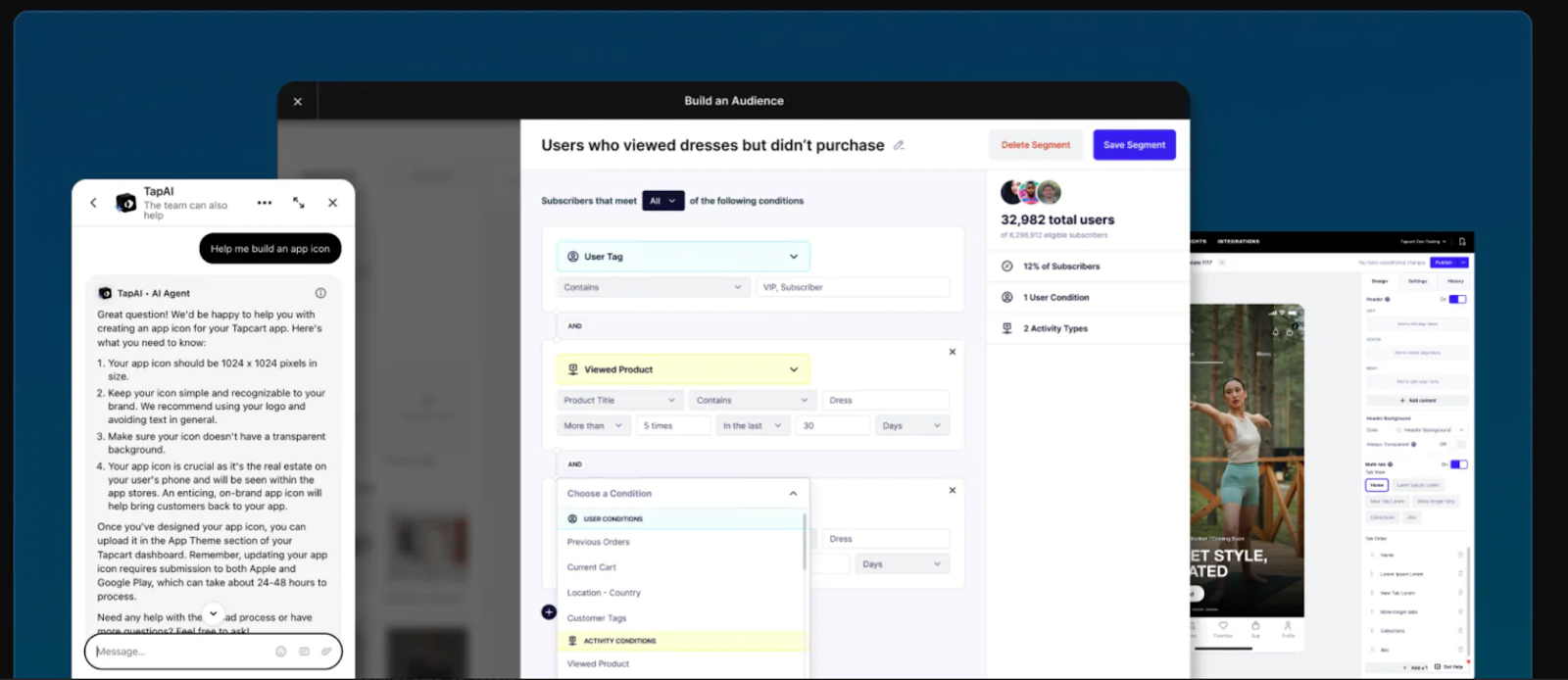1568x680 pixels.
Task: Open TapAI chat more options menu
Action: pos(265,203)
